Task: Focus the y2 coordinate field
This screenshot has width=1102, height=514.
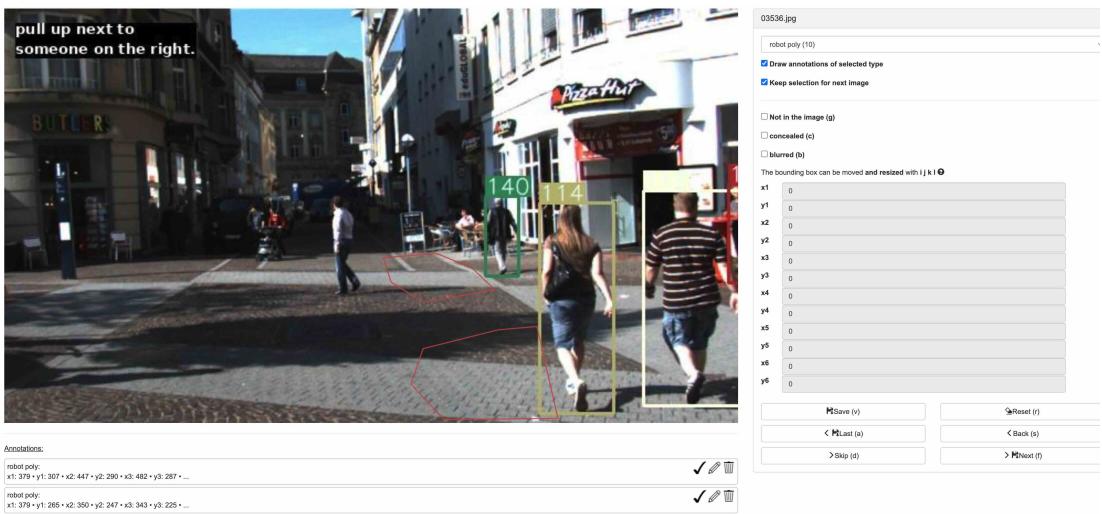Action: tap(923, 244)
